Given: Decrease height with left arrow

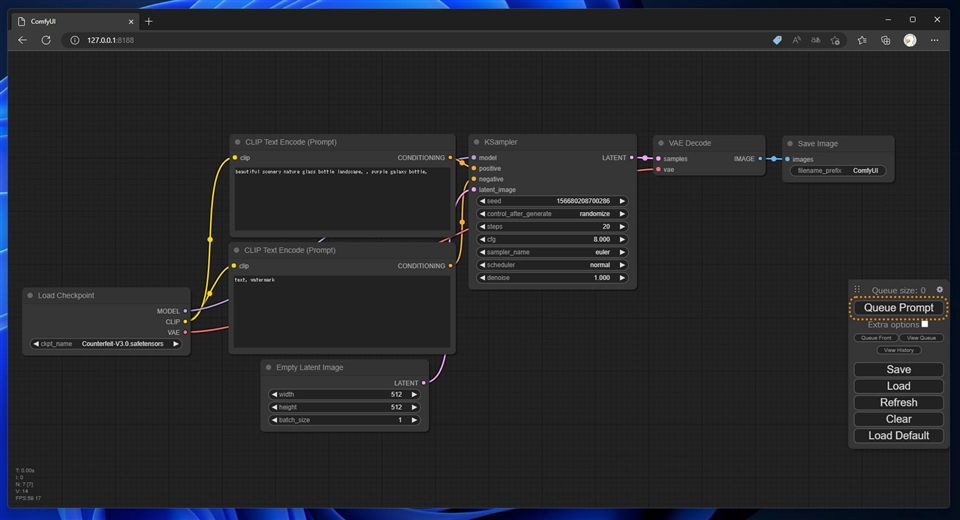Looking at the screenshot, I should [274, 407].
